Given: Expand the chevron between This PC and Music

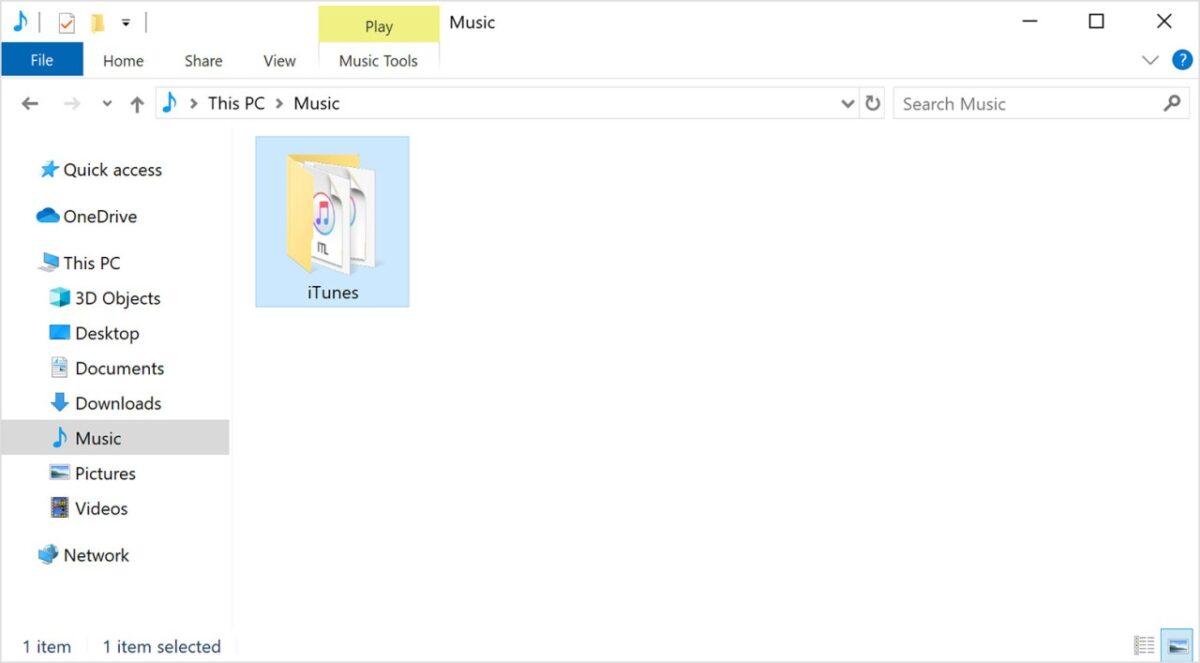Looking at the screenshot, I should pos(279,104).
